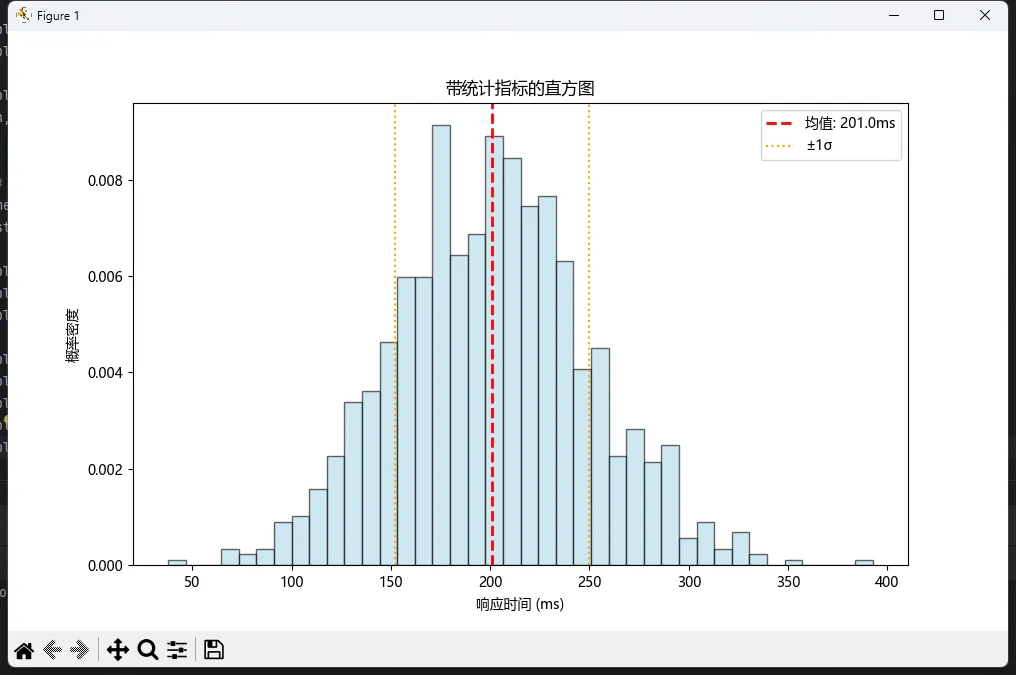Minimize the Figure 1 window
1016x675 pixels.
(x=892, y=15)
